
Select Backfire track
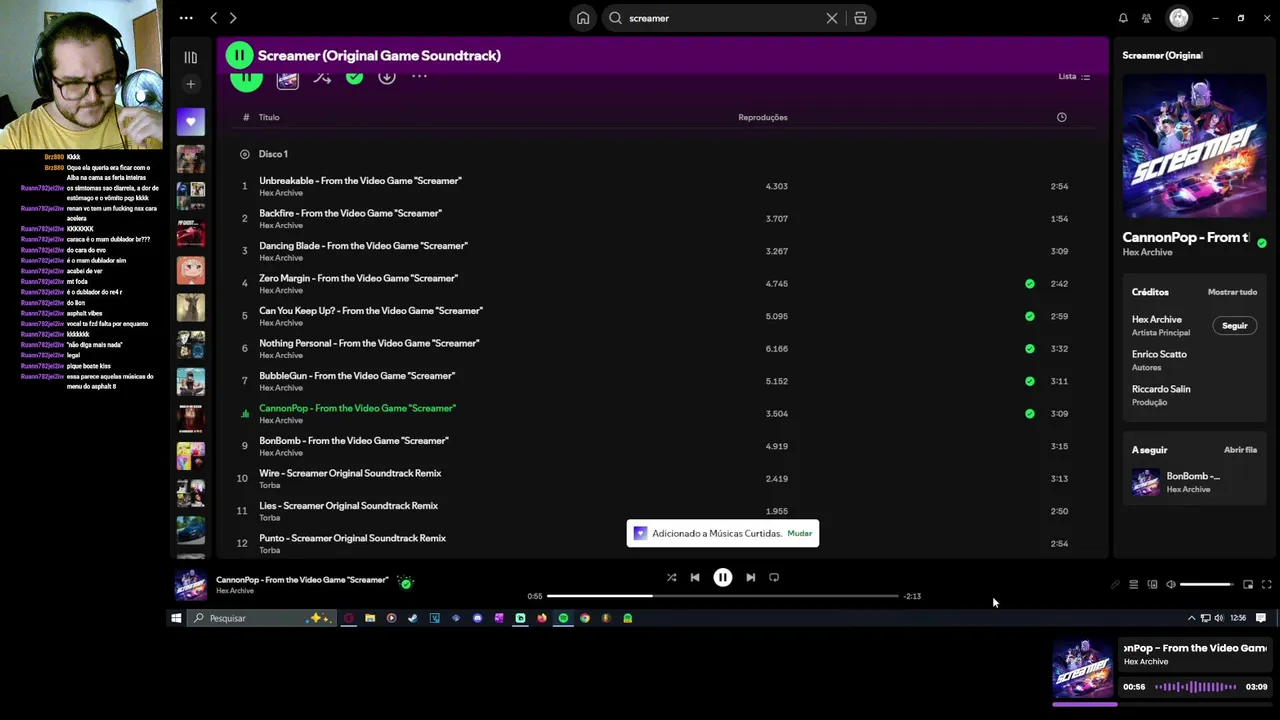[660, 218]
